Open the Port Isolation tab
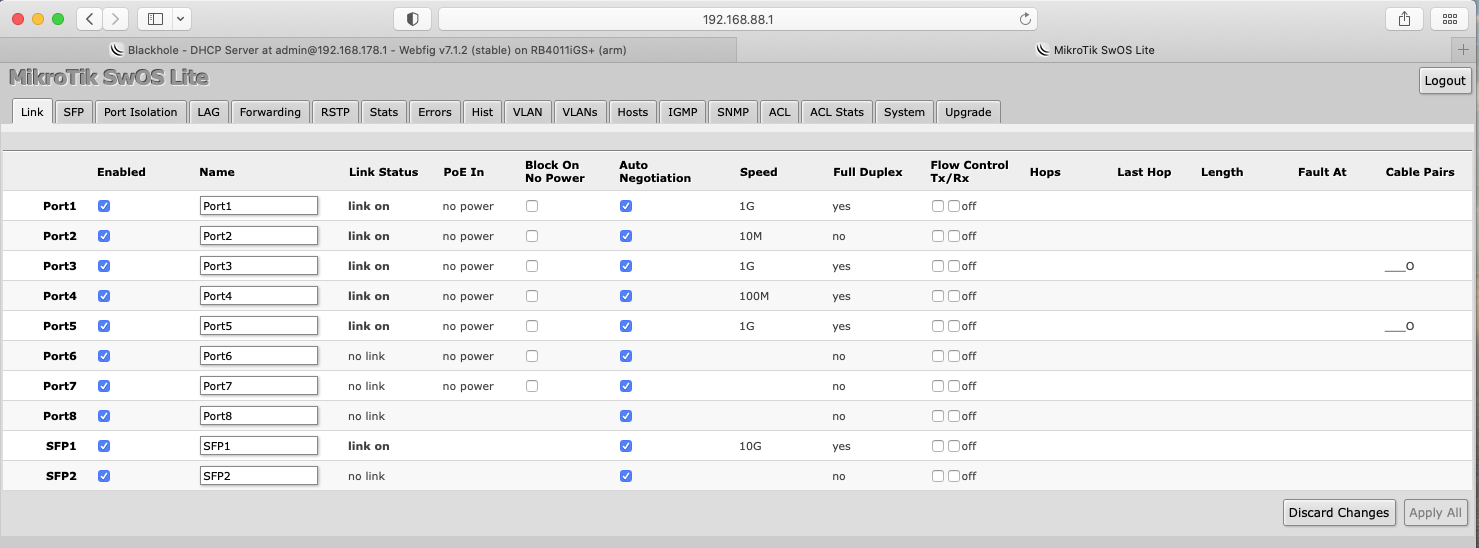This screenshot has width=1479, height=548. [x=141, y=112]
